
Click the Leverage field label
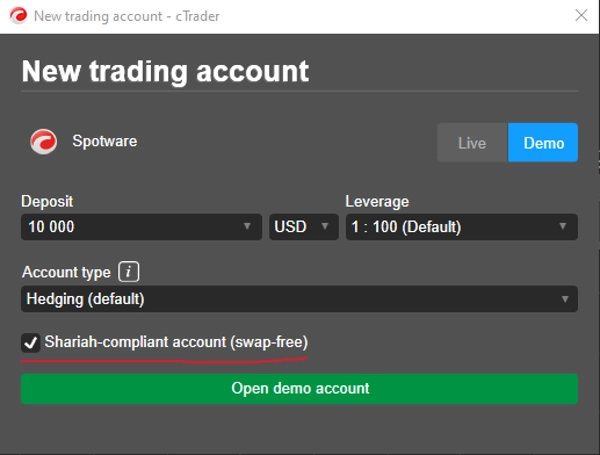click(377, 202)
